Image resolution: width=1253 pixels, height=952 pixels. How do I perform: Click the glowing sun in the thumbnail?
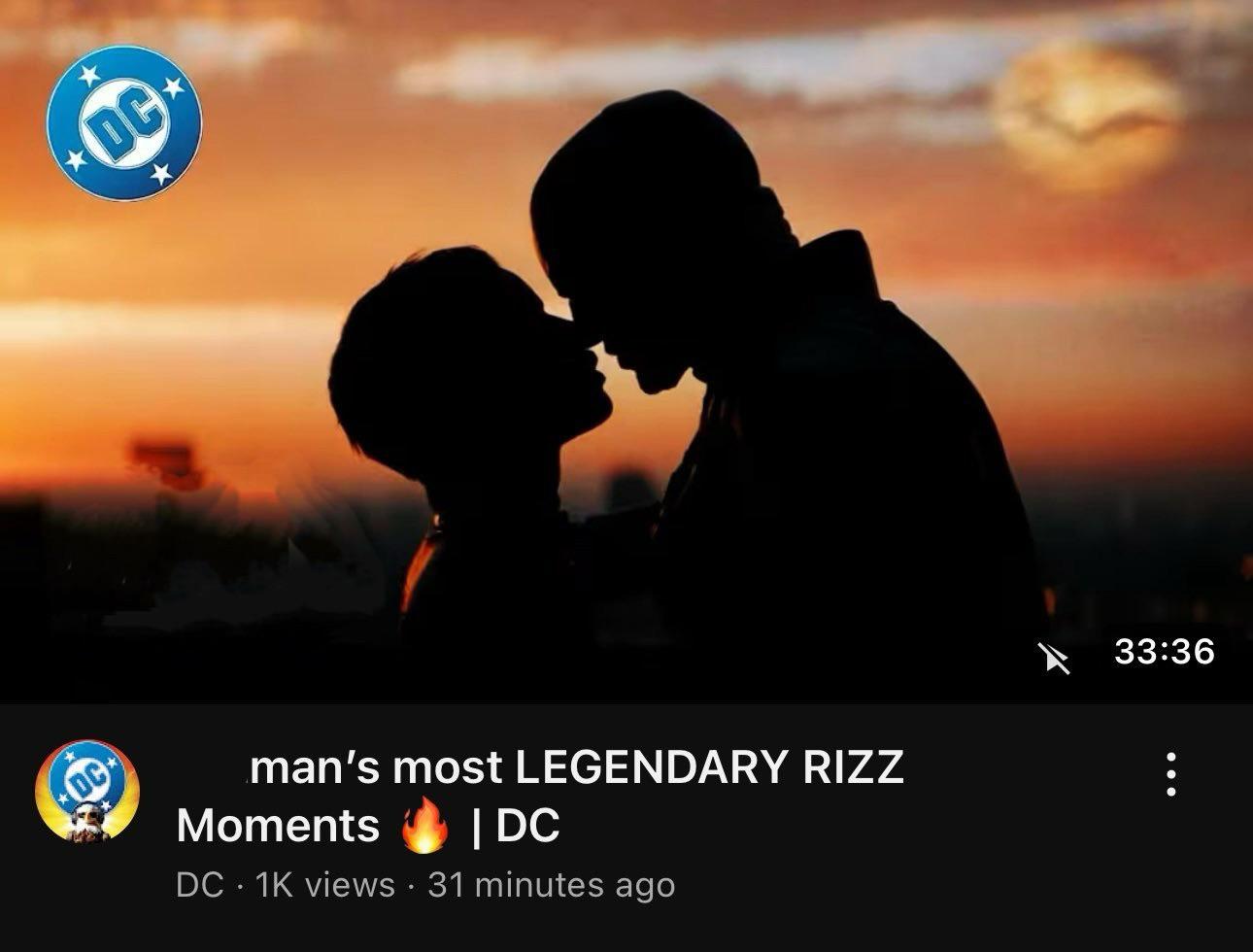(x=1088, y=115)
